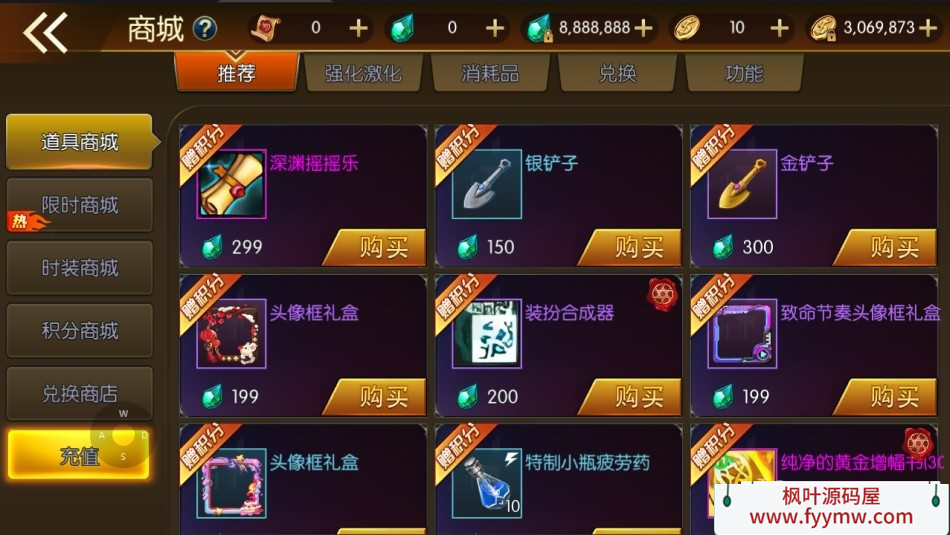Click the 充值 recharge button
Image resolution: width=950 pixels, height=535 pixels.
click(x=79, y=455)
